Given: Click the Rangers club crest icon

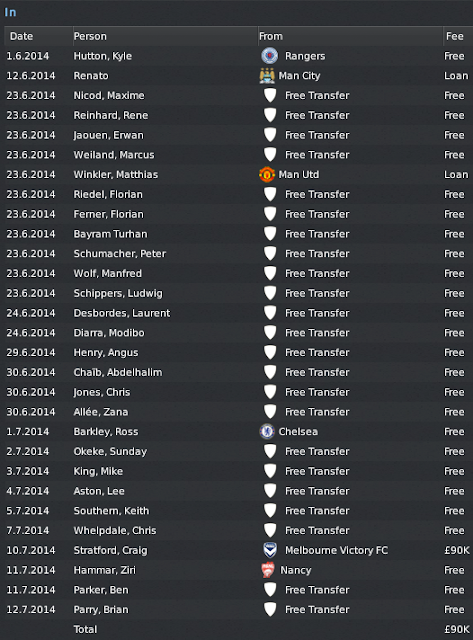Looking at the screenshot, I should tap(269, 56).
